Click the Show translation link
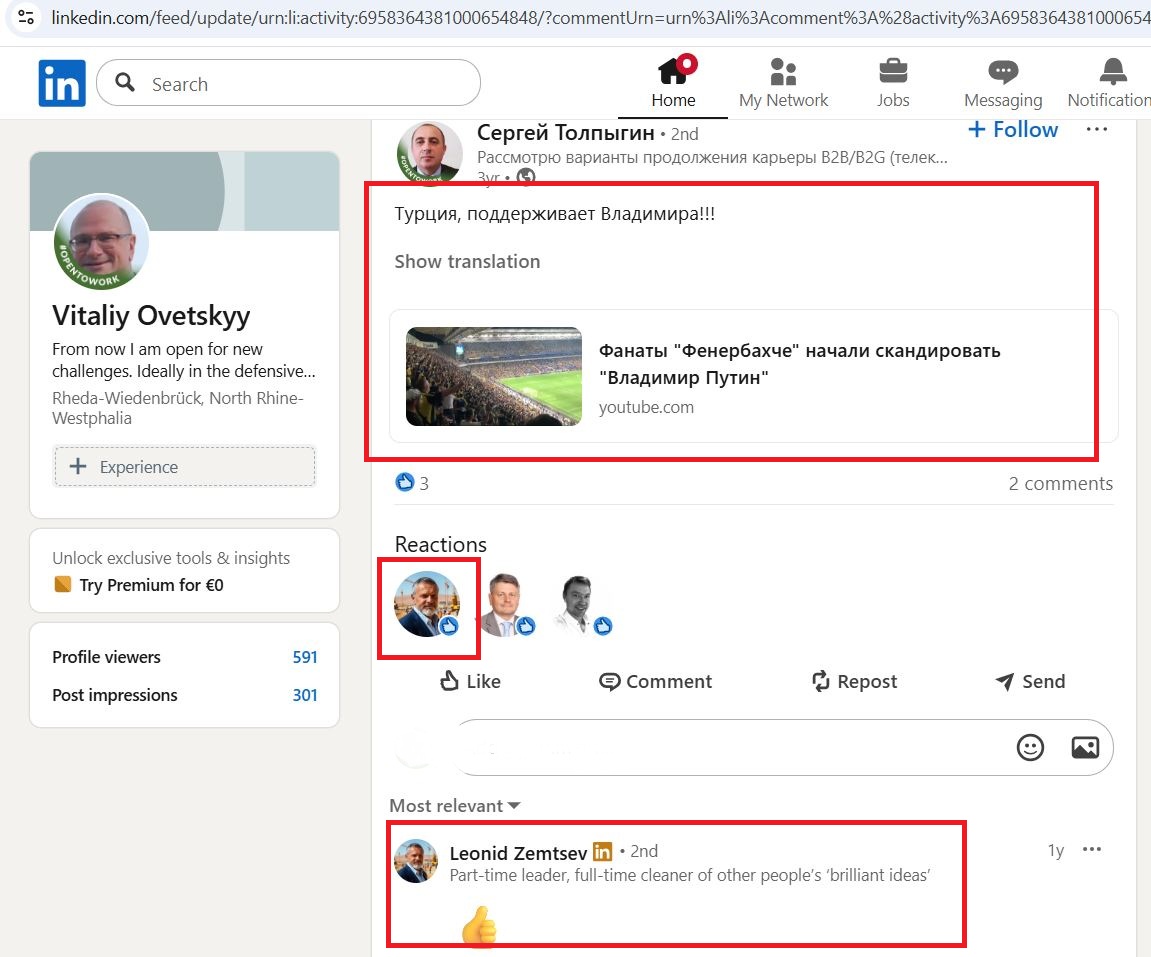 (467, 261)
